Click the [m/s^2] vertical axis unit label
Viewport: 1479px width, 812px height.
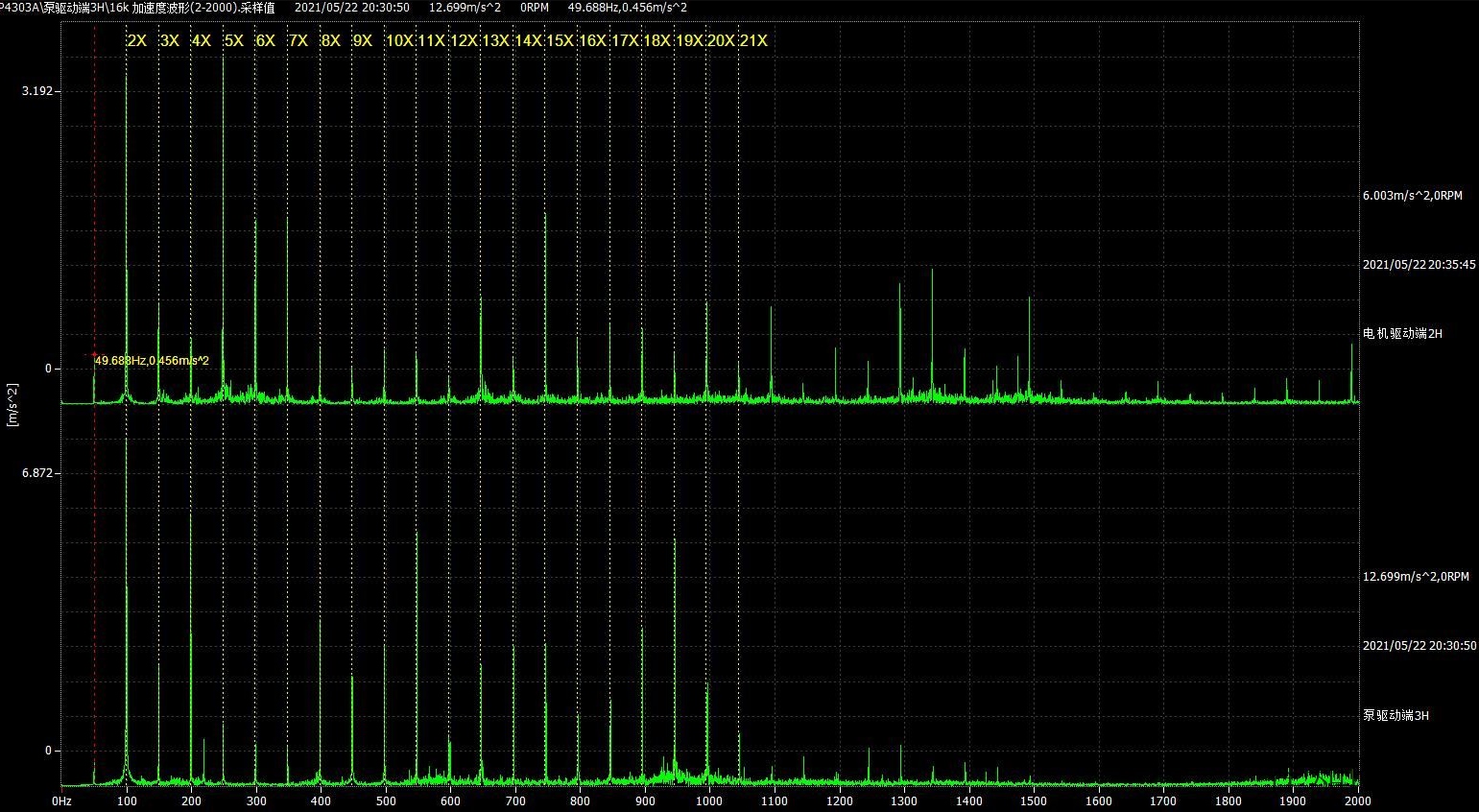[12, 405]
